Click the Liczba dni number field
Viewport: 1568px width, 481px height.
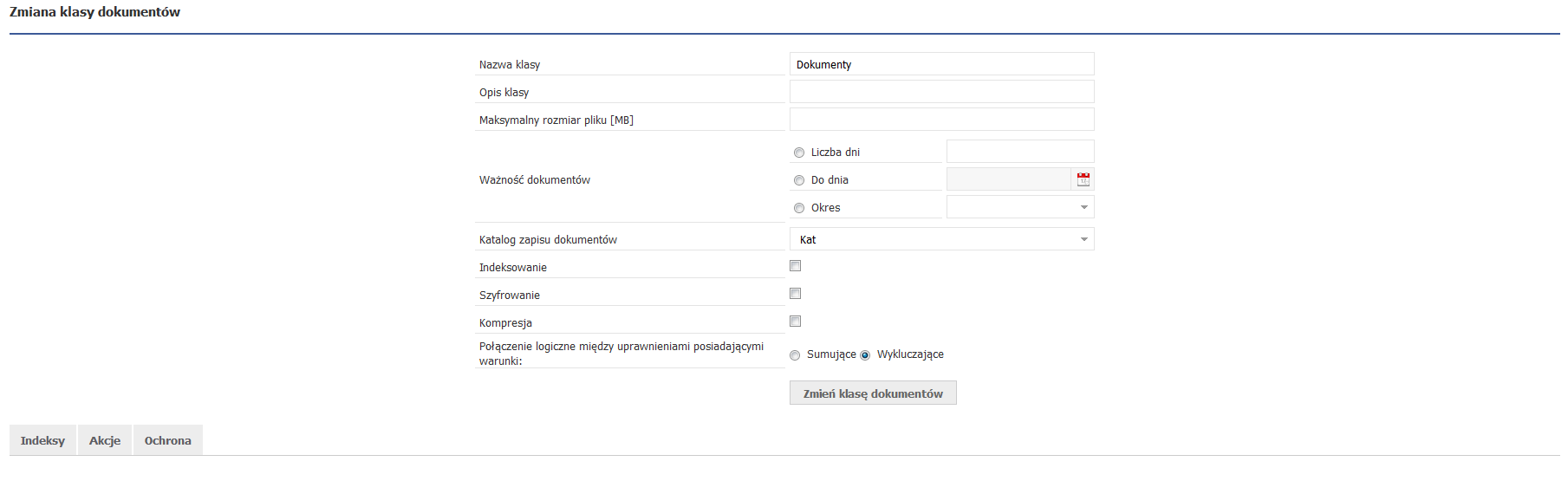(1020, 152)
